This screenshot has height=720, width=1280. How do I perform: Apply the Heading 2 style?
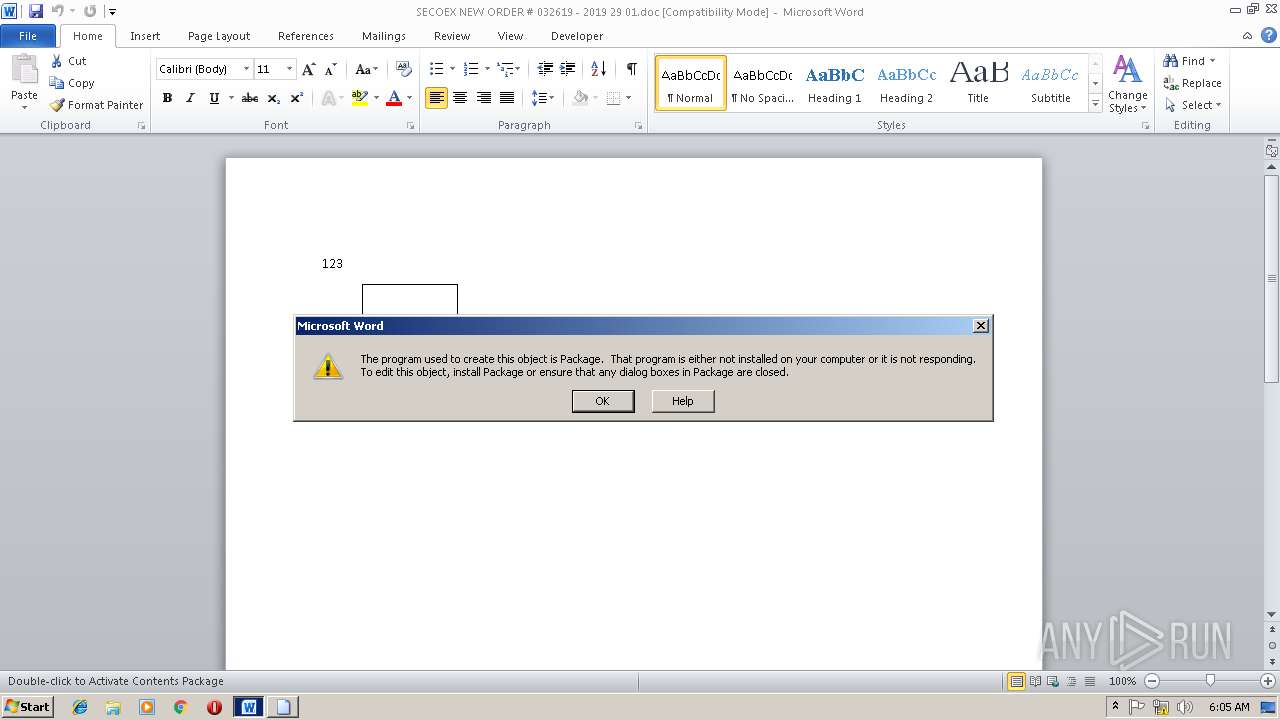coord(906,83)
